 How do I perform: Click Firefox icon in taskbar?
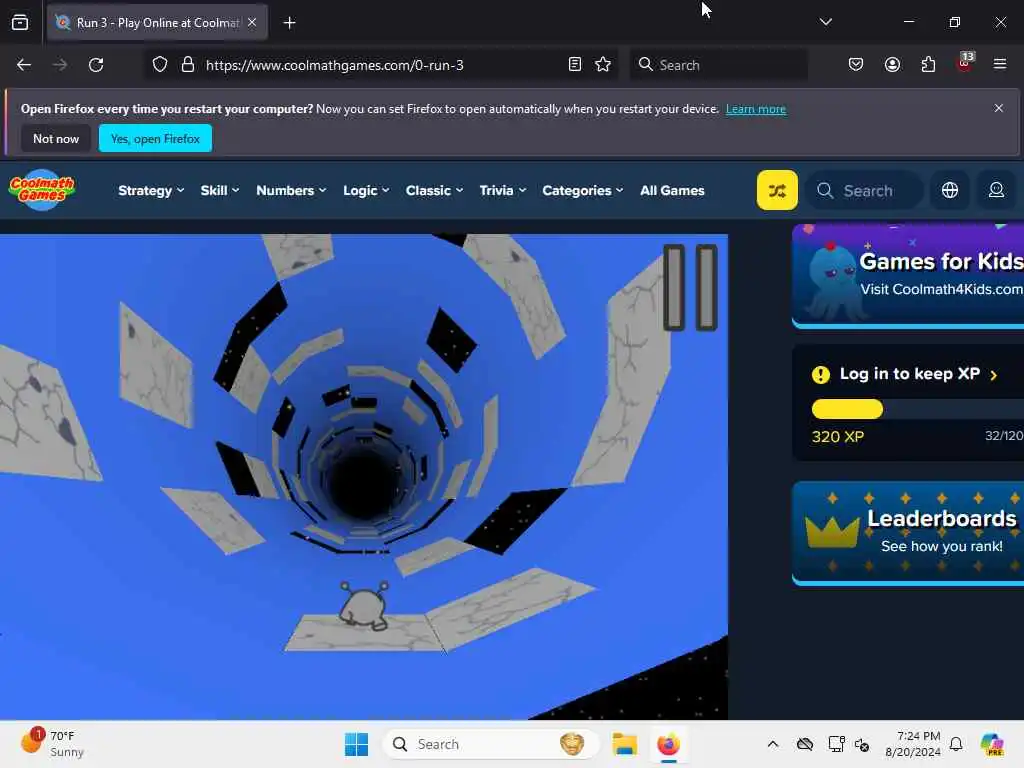click(668, 744)
